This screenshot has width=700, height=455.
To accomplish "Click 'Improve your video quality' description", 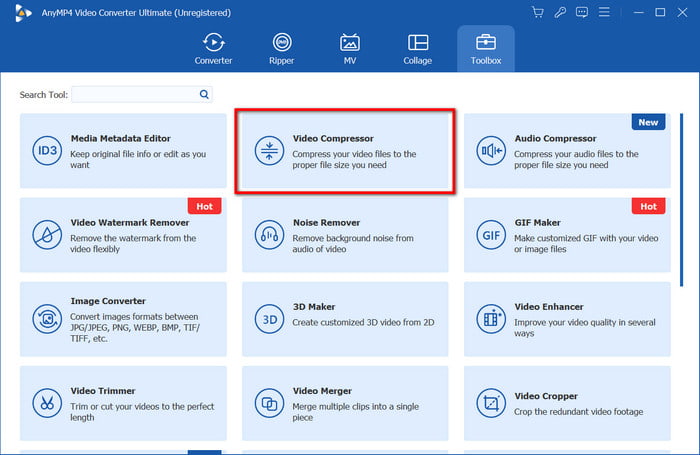I will tap(584, 328).
